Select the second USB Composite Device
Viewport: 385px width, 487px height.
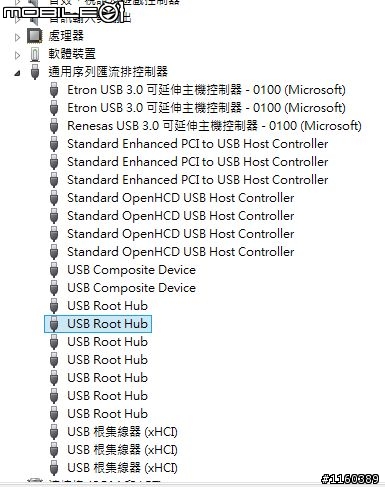[x=131, y=288]
